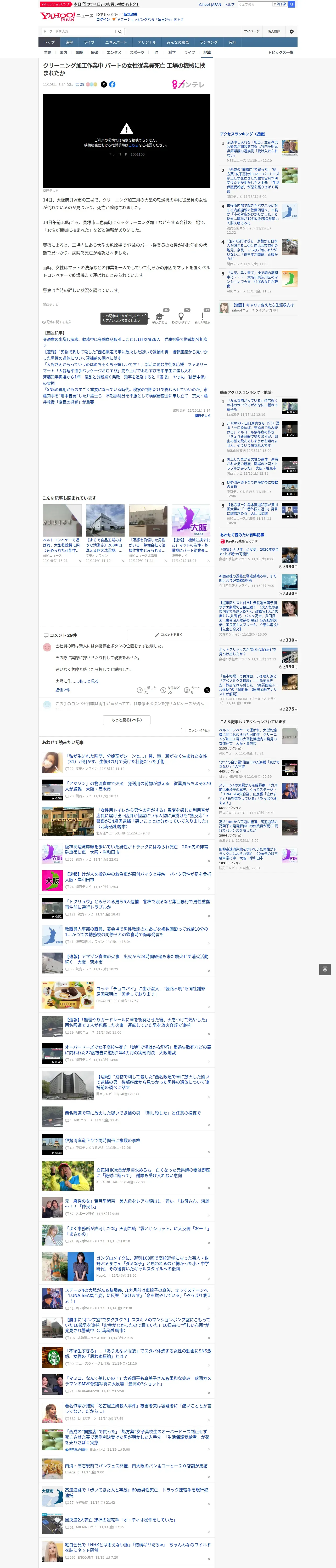React with わかりやすい light bulb icon

(x=181, y=316)
